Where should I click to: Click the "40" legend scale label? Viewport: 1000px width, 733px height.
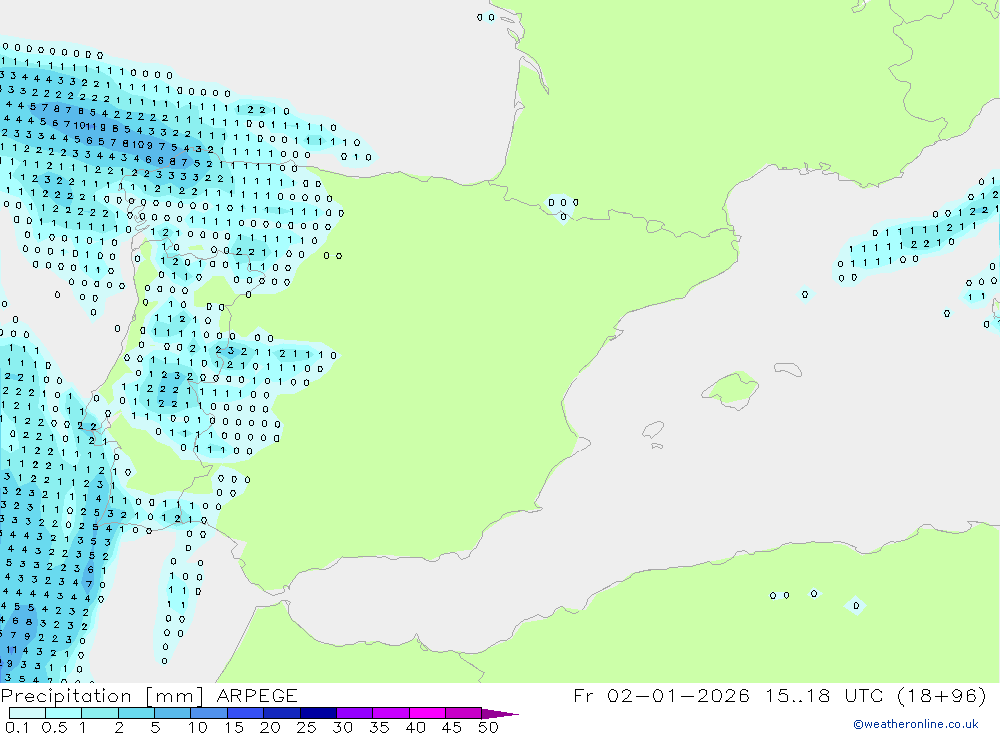click(415, 727)
